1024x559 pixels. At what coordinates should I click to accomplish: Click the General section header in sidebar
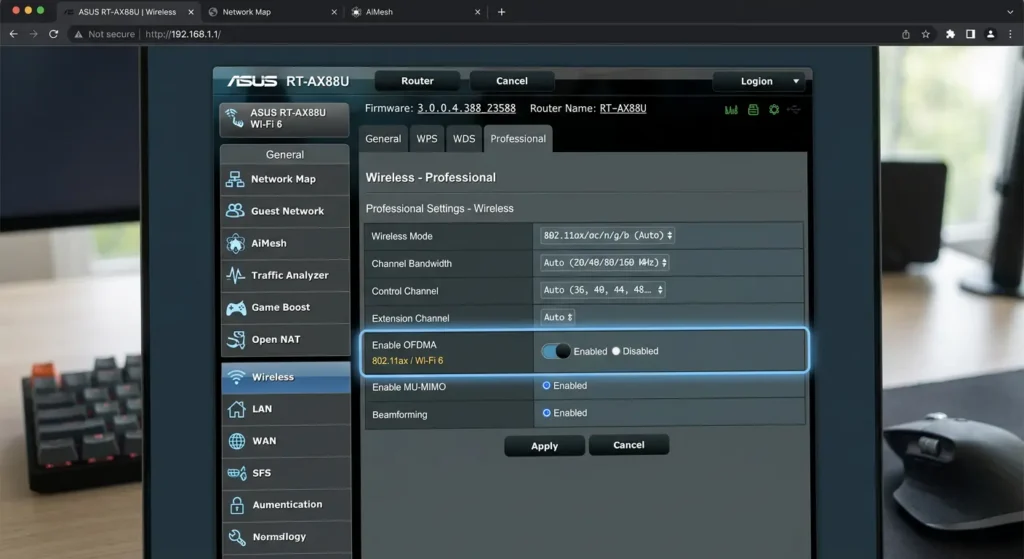(285, 154)
